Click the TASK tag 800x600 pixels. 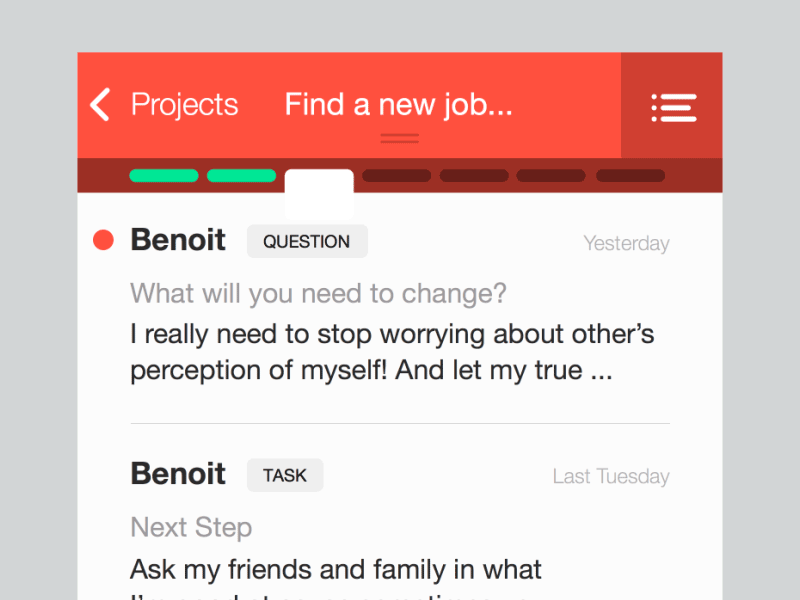tap(285, 476)
